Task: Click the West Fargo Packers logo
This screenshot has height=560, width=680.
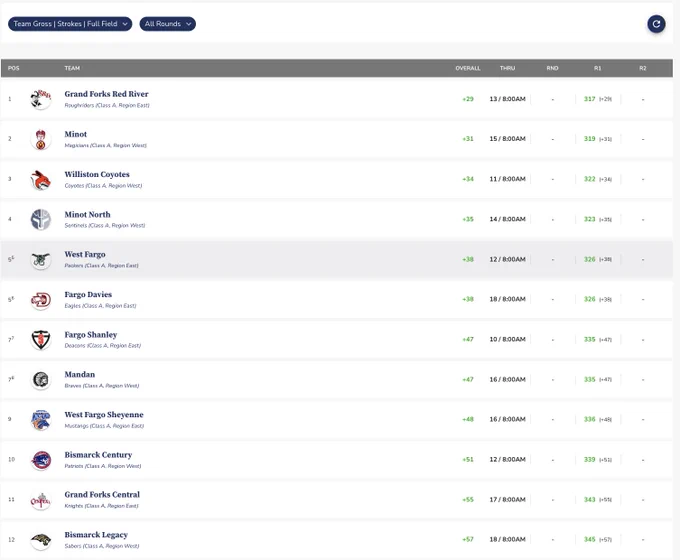Action: 41,259
